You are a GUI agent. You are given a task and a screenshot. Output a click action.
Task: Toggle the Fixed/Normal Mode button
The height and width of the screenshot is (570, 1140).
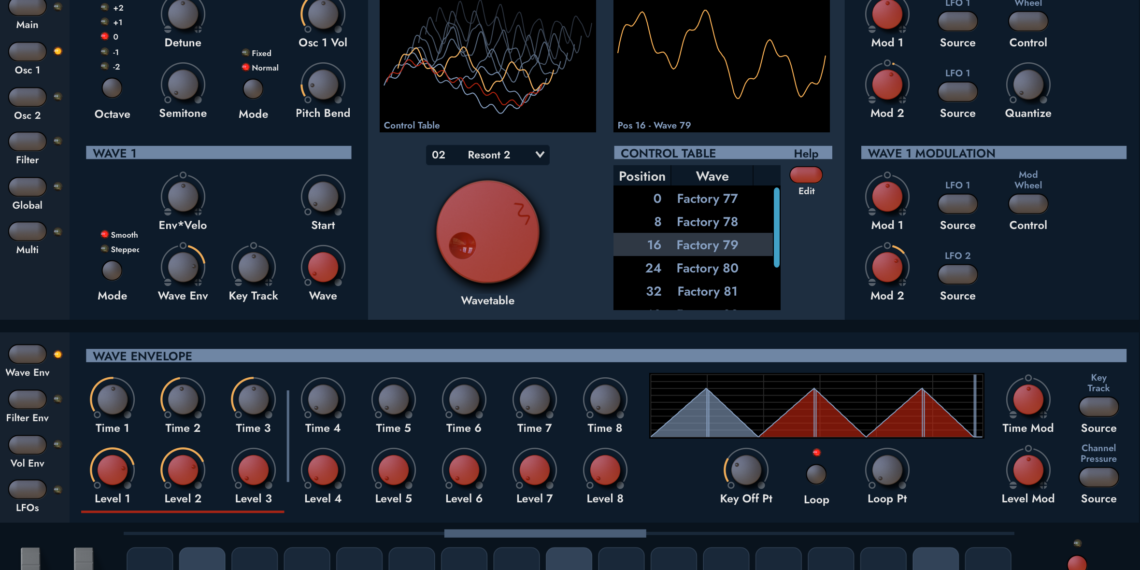[x=253, y=88]
